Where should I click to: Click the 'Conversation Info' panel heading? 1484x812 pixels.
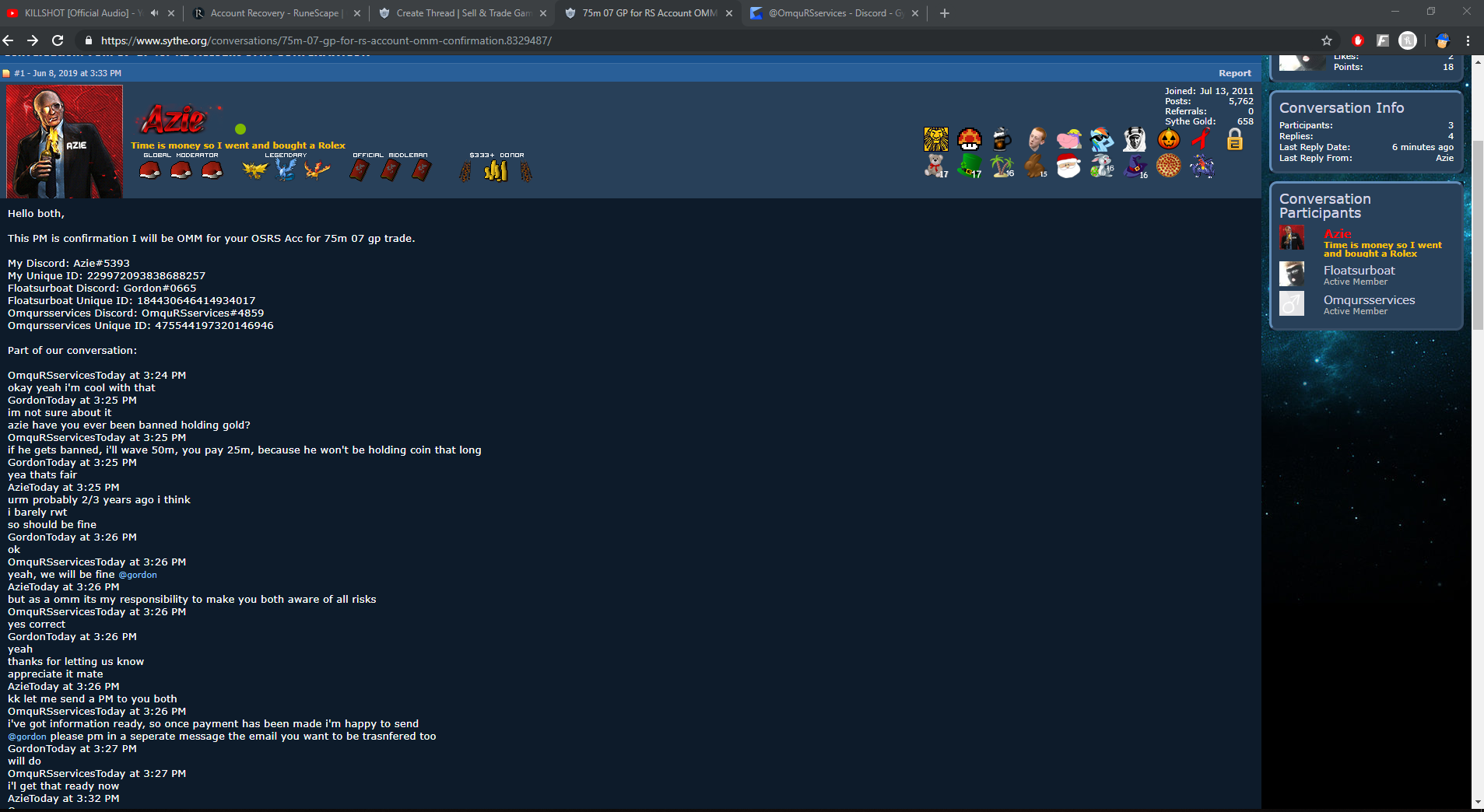tap(1342, 108)
